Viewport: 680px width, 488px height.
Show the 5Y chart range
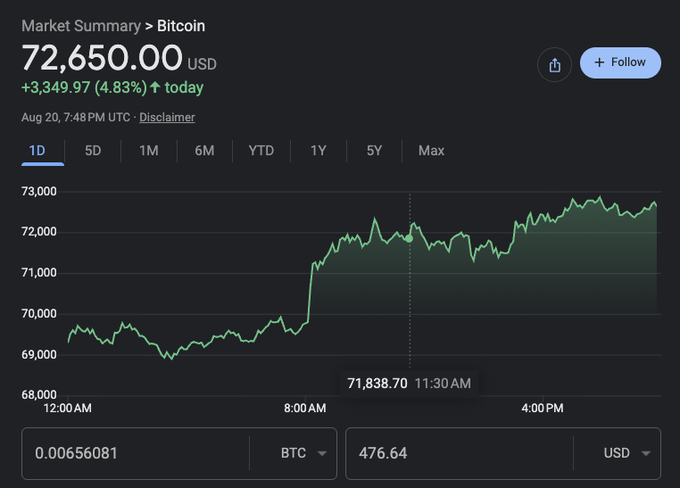tap(374, 151)
